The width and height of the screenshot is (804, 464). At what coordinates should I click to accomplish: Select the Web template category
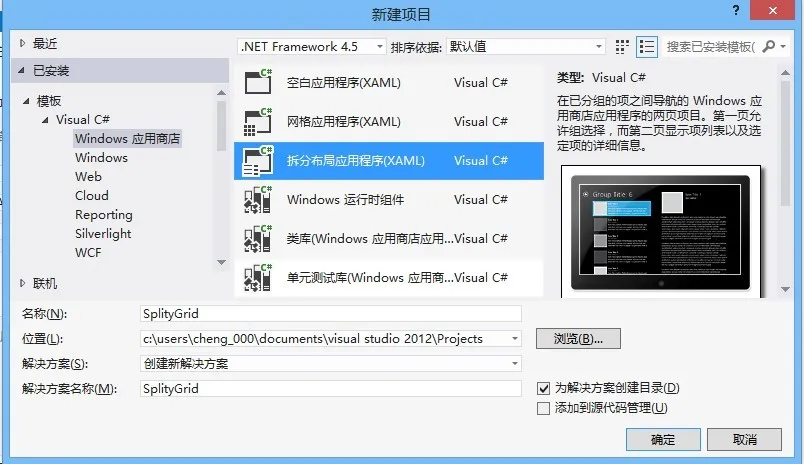coord(88,176)
